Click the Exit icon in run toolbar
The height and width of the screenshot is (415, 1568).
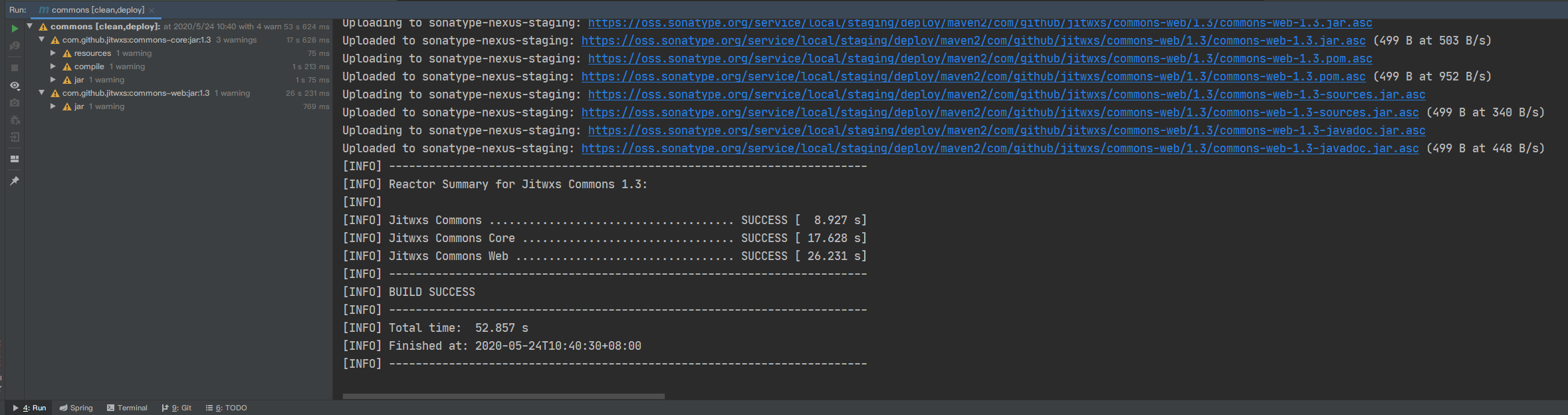tap(15, 137)
